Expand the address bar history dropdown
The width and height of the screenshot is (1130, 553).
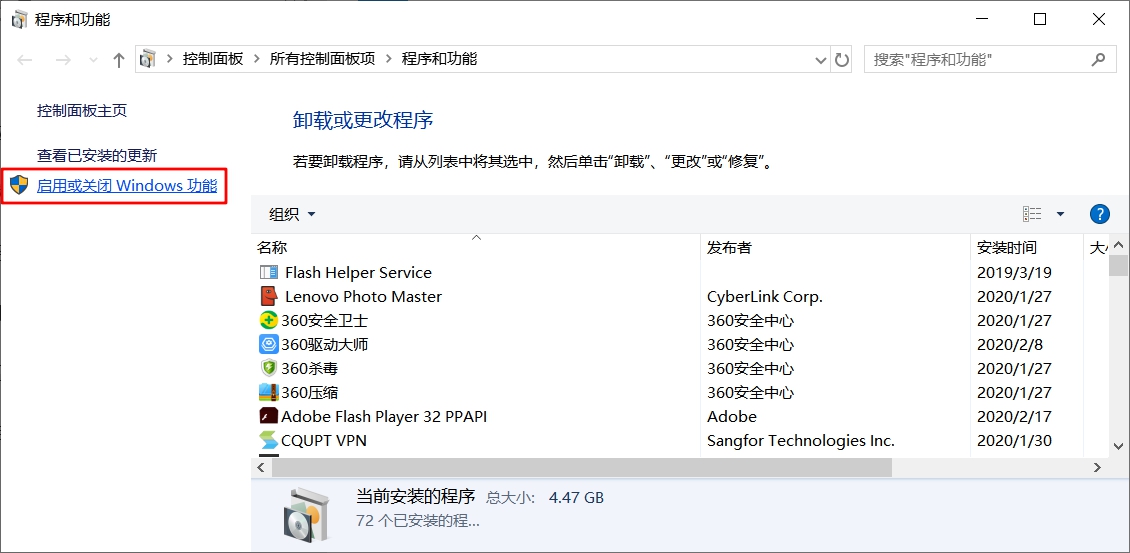click(820, 60)
